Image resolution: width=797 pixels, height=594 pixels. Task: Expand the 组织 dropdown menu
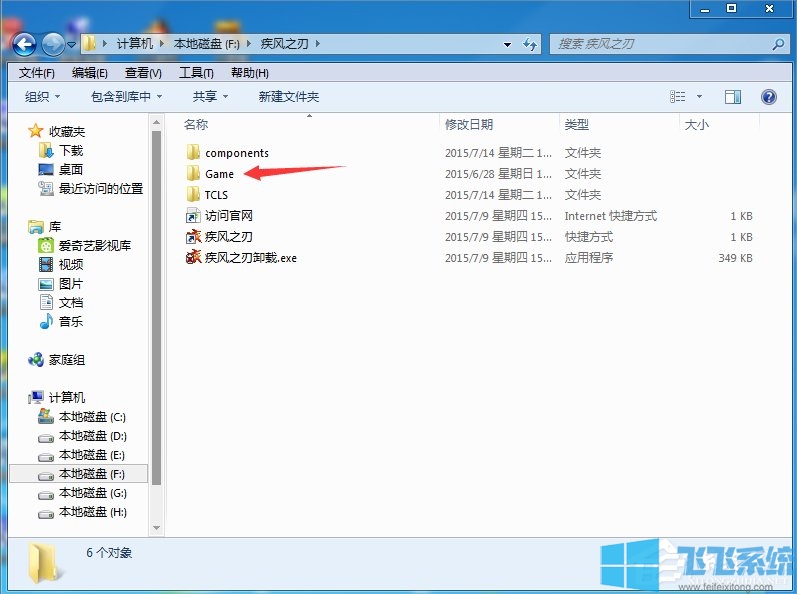(x=42, y=97)
